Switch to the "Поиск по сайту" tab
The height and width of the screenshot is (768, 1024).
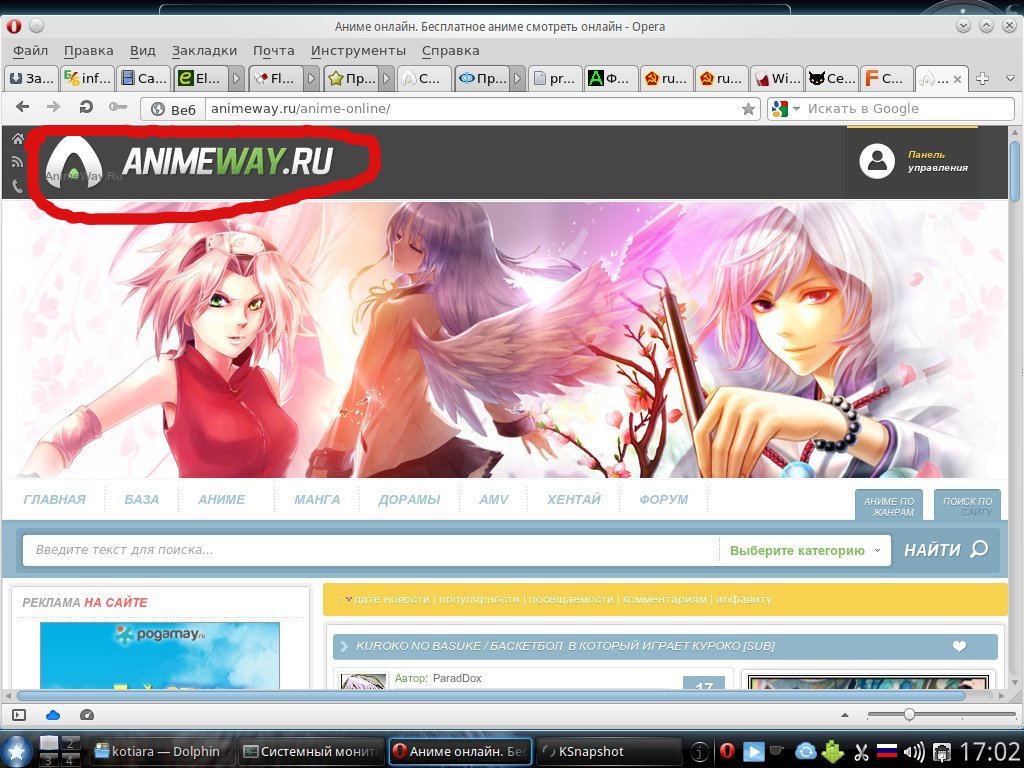[967, 505]
